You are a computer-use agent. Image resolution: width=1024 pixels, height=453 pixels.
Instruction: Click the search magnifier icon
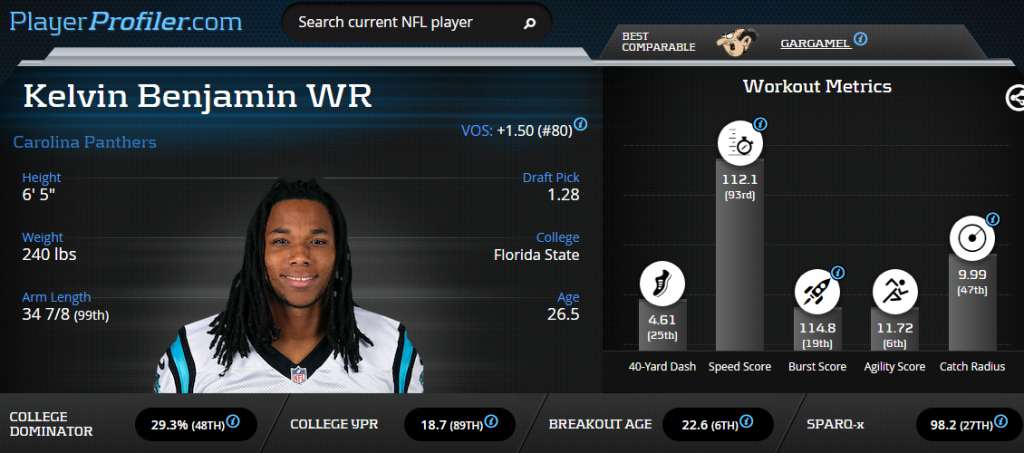pos(530,23)
